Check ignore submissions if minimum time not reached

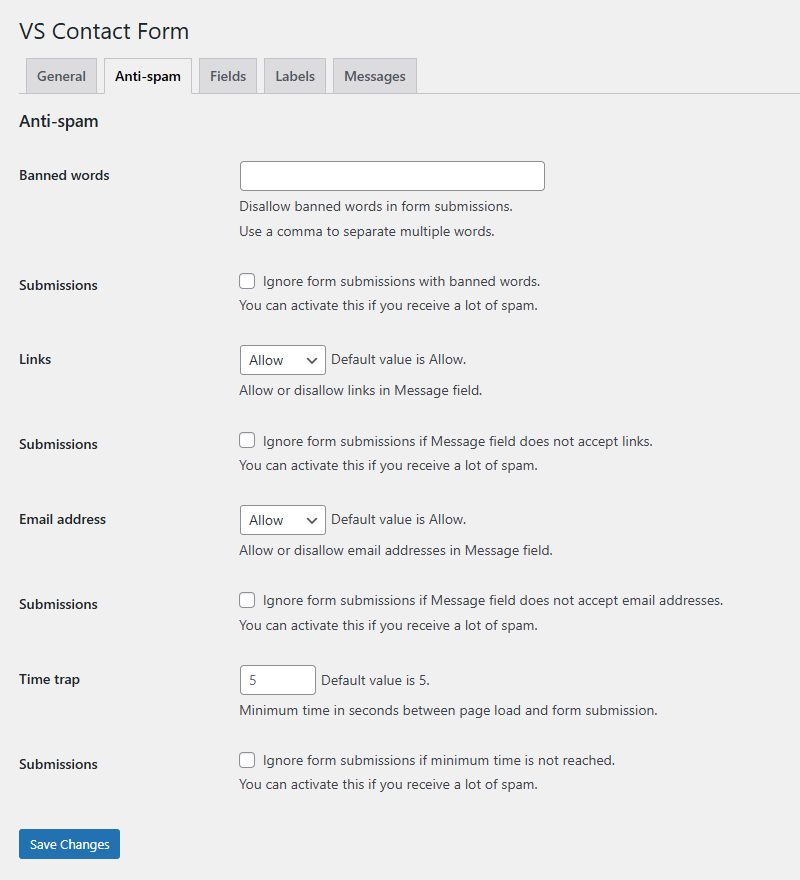click(x=247, y=760)
